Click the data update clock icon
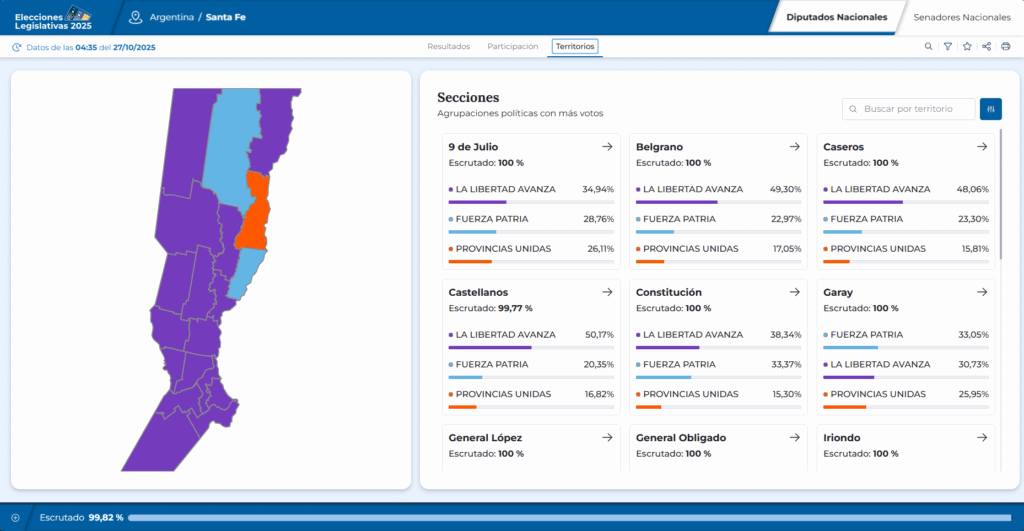1024x531 pixels. coord(17,47)
